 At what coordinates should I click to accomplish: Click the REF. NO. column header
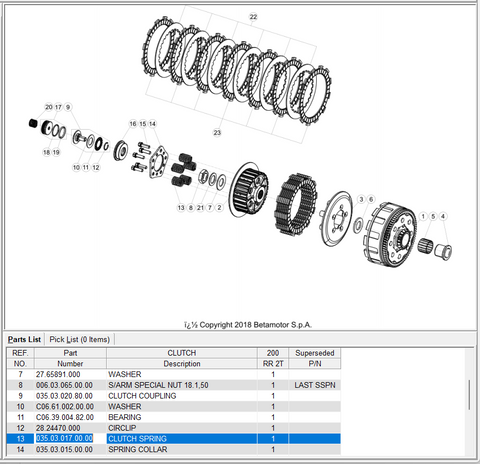20,358
